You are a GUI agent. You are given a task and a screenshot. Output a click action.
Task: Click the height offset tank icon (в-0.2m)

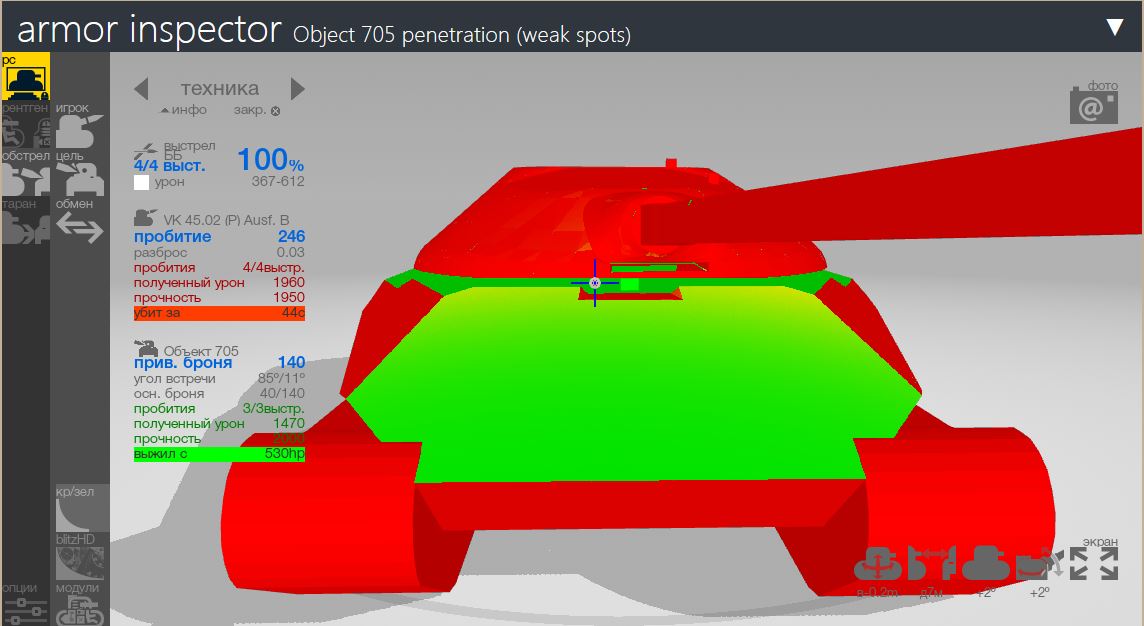[878, 563]
